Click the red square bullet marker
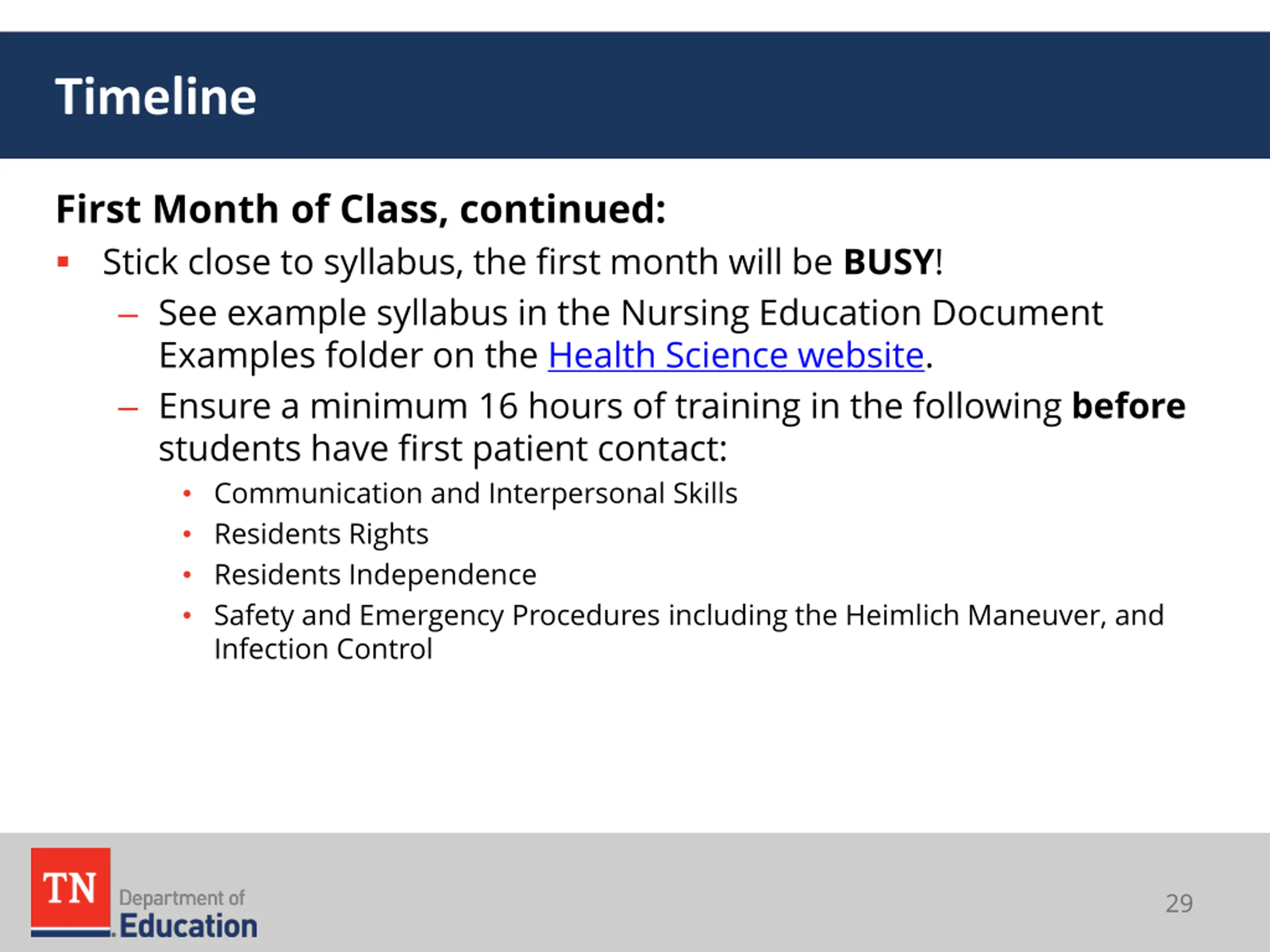The height and width of the screenshot is (952, 1270). pyautogui.click(x=63, y=262)
